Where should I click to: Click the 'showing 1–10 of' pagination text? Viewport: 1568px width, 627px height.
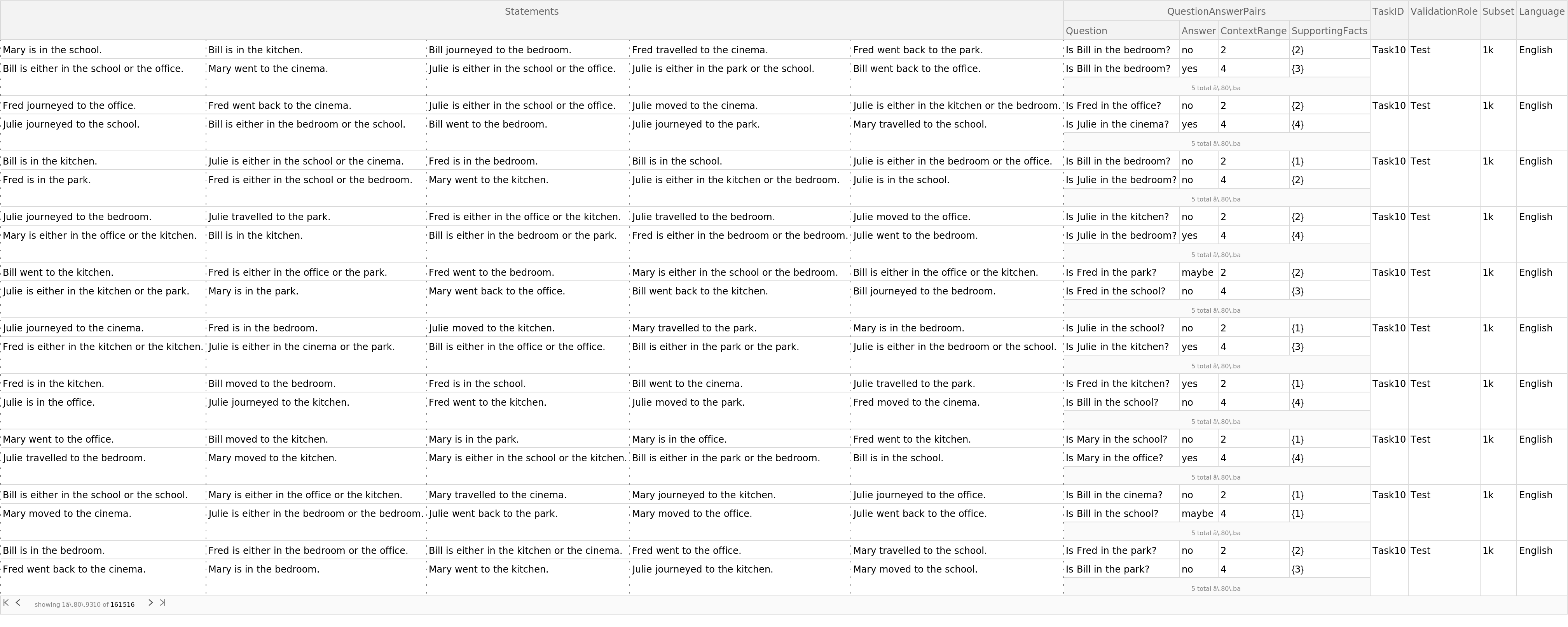(71, 604)
